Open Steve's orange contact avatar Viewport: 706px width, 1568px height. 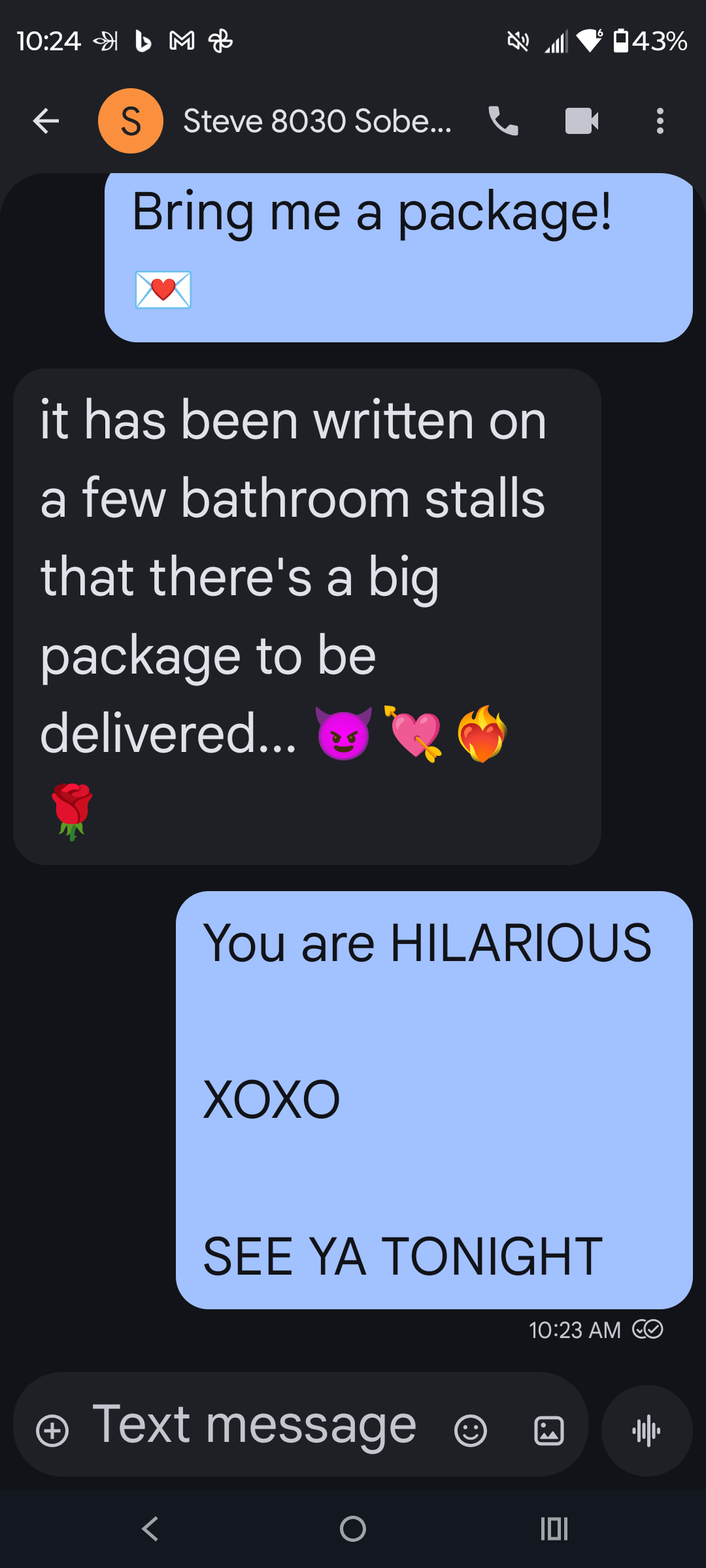click(x=131, y=121)
